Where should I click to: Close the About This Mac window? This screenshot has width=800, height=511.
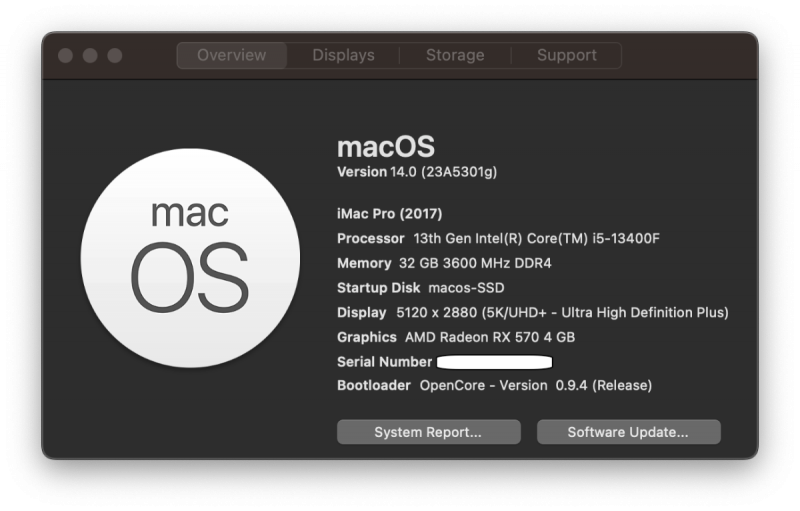click(66, 56)
